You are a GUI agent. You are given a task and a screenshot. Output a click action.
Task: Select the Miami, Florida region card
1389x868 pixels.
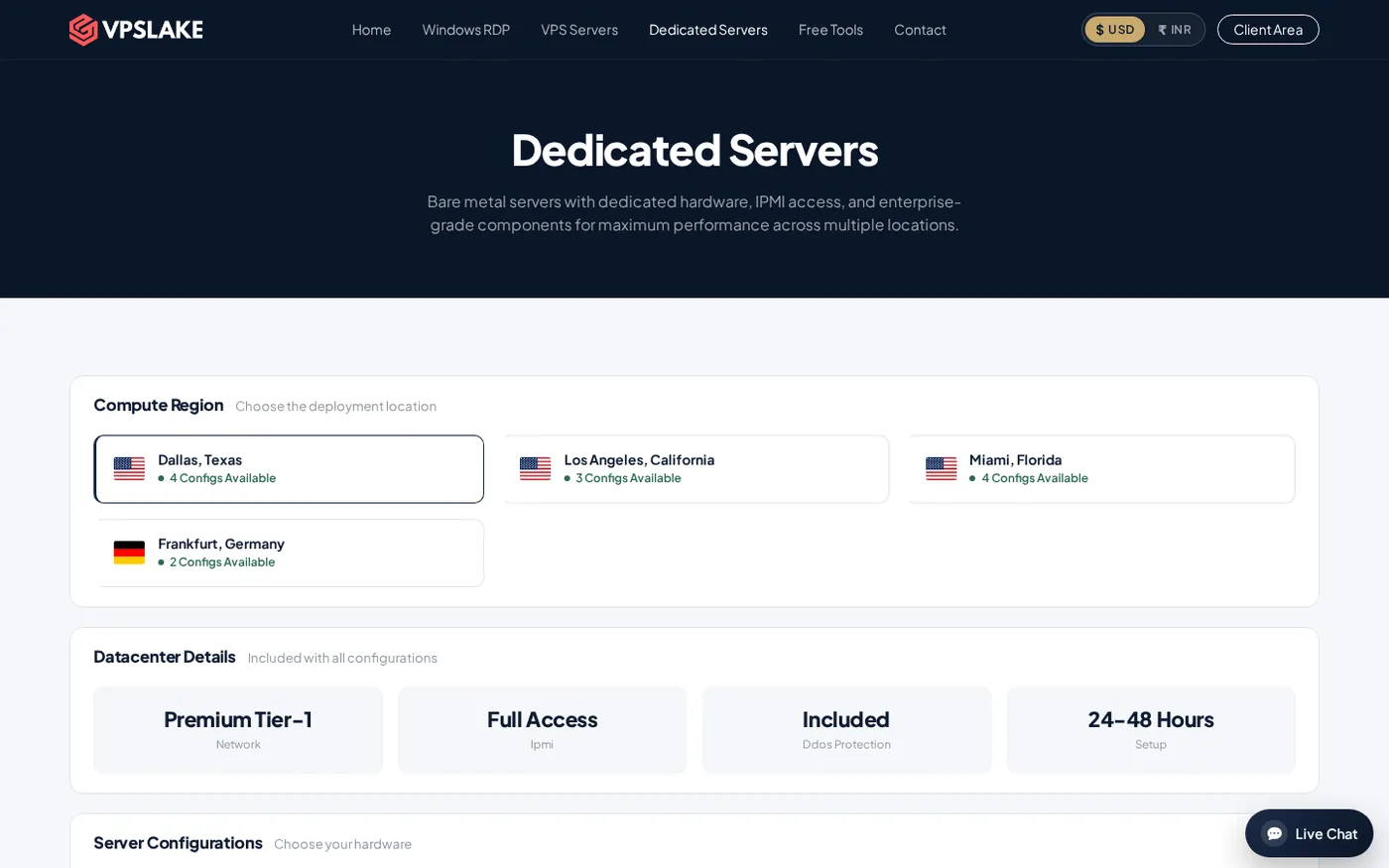click(x=1100, y=469)
